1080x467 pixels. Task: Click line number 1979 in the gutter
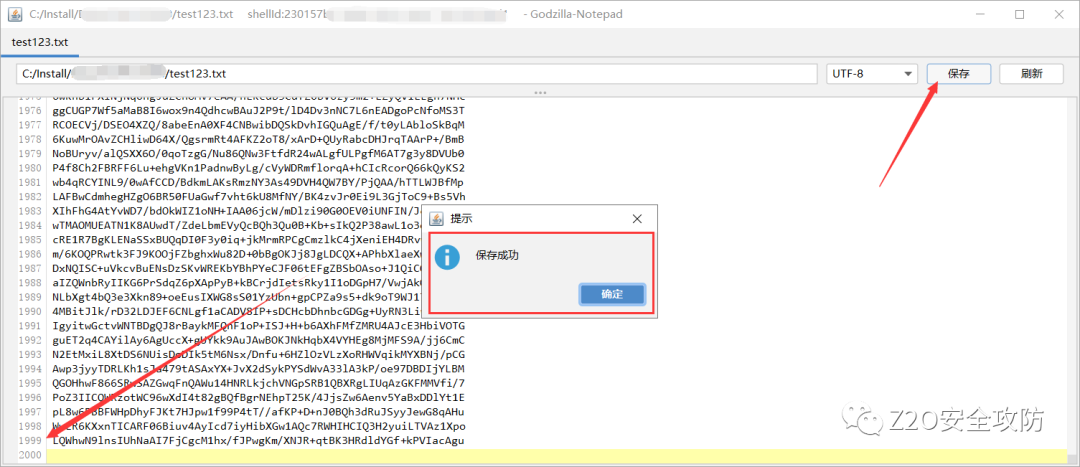click(x=30, y=154)
